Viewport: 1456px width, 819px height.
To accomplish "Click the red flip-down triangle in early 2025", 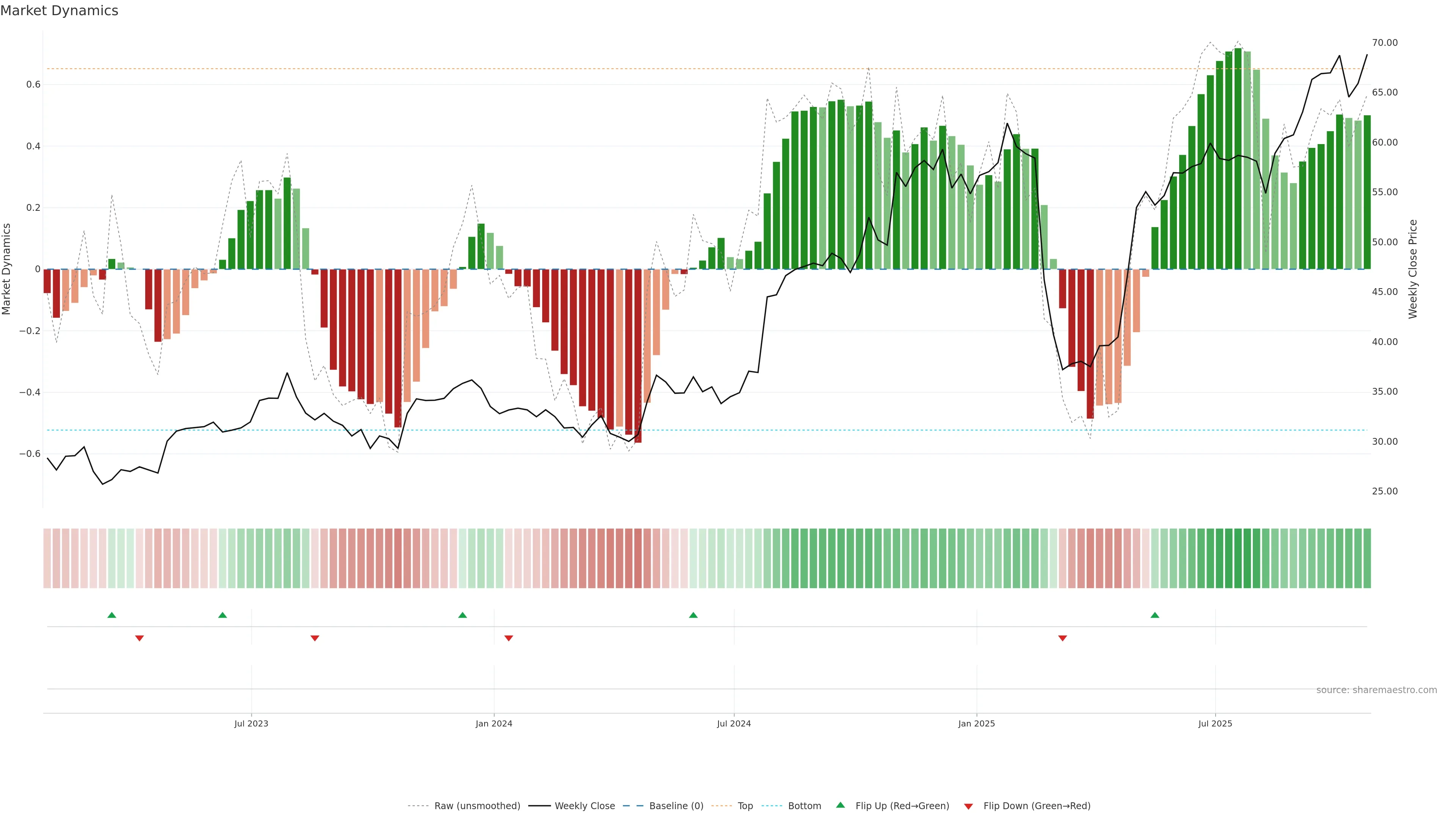I will pos(1062,638).
